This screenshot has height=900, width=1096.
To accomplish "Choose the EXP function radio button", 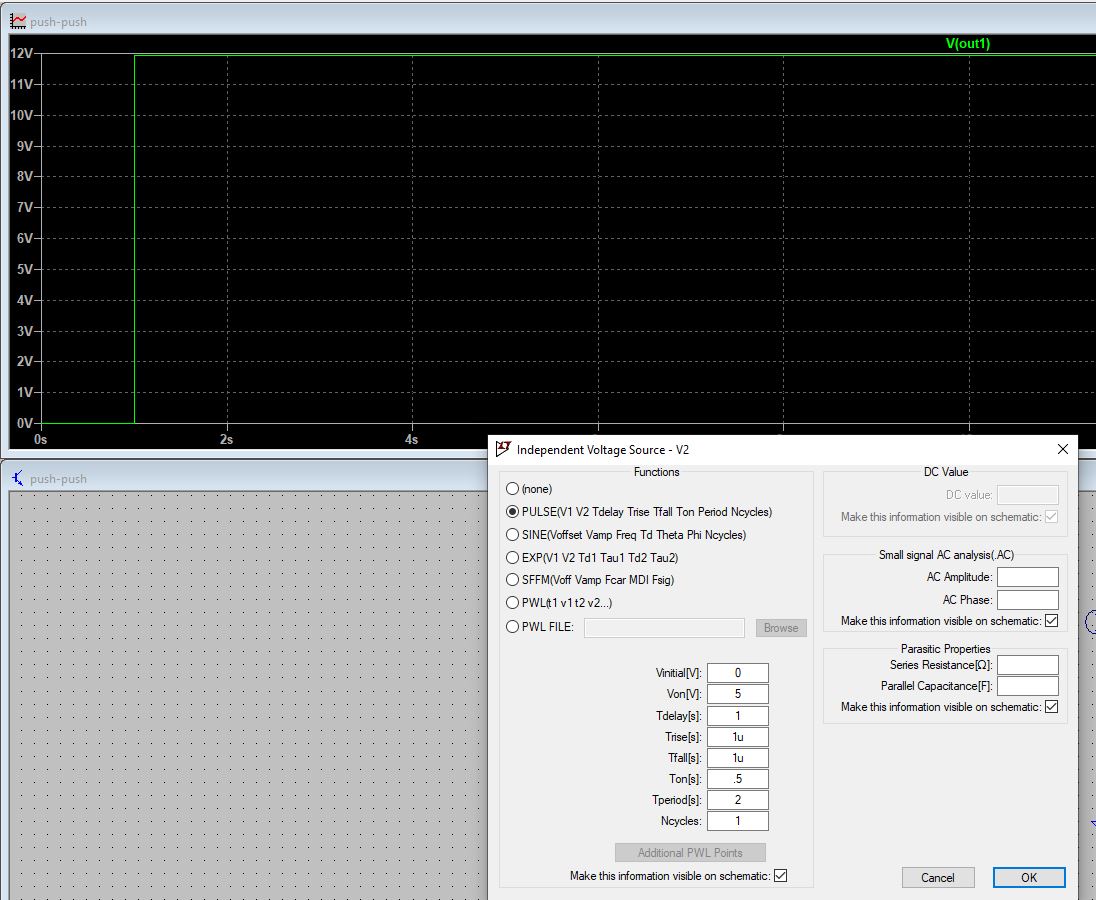I will pos(512,558).
